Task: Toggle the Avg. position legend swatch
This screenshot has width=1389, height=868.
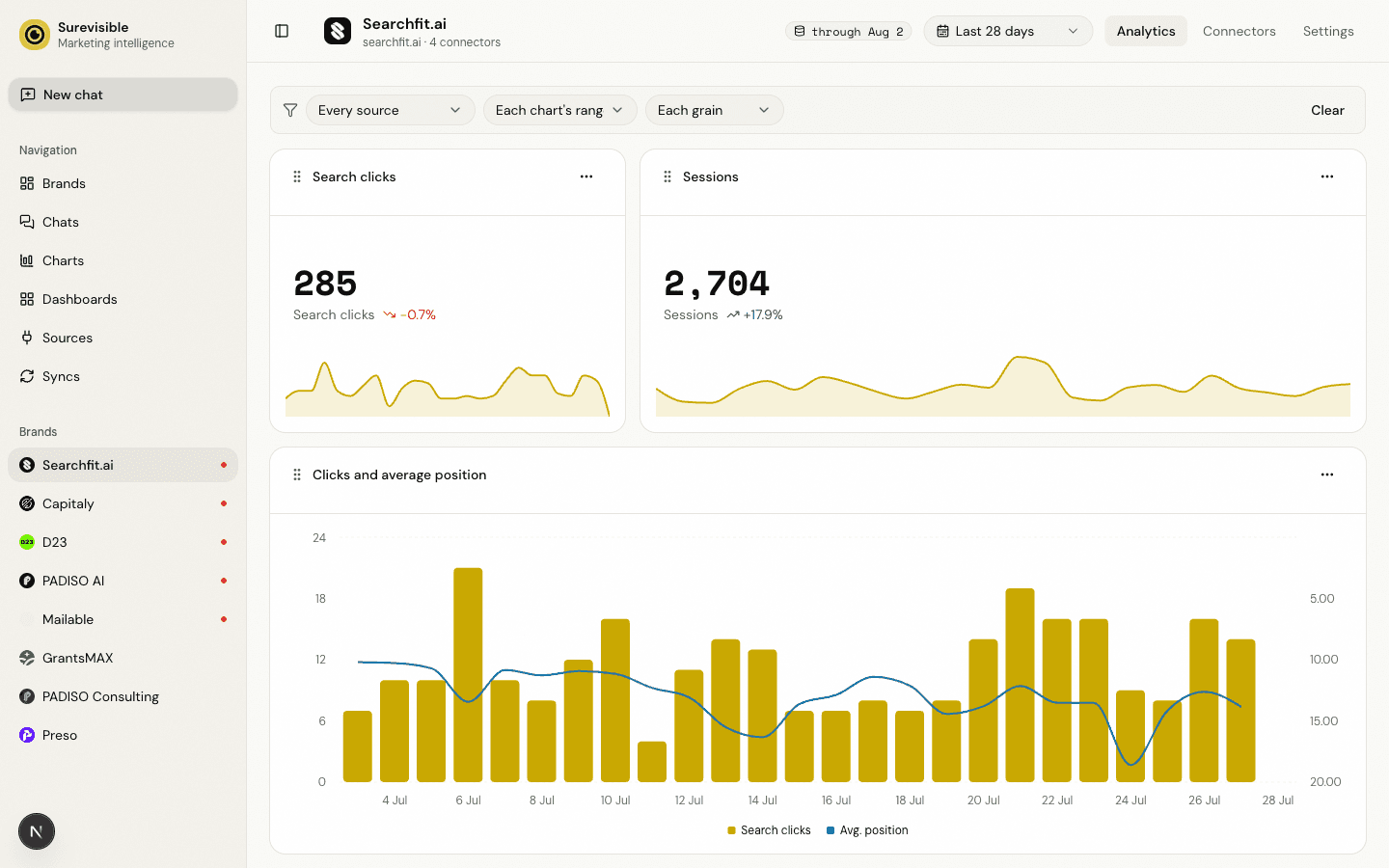Action: click(831, 830)
